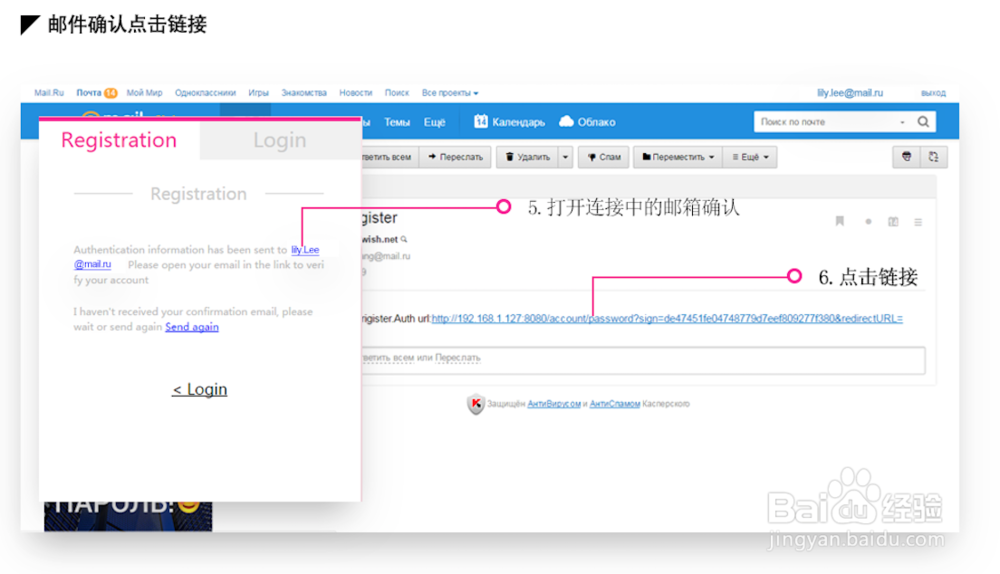
Task: Click the magnifier next to wish.net sender
Action: [x=404, y=239]
